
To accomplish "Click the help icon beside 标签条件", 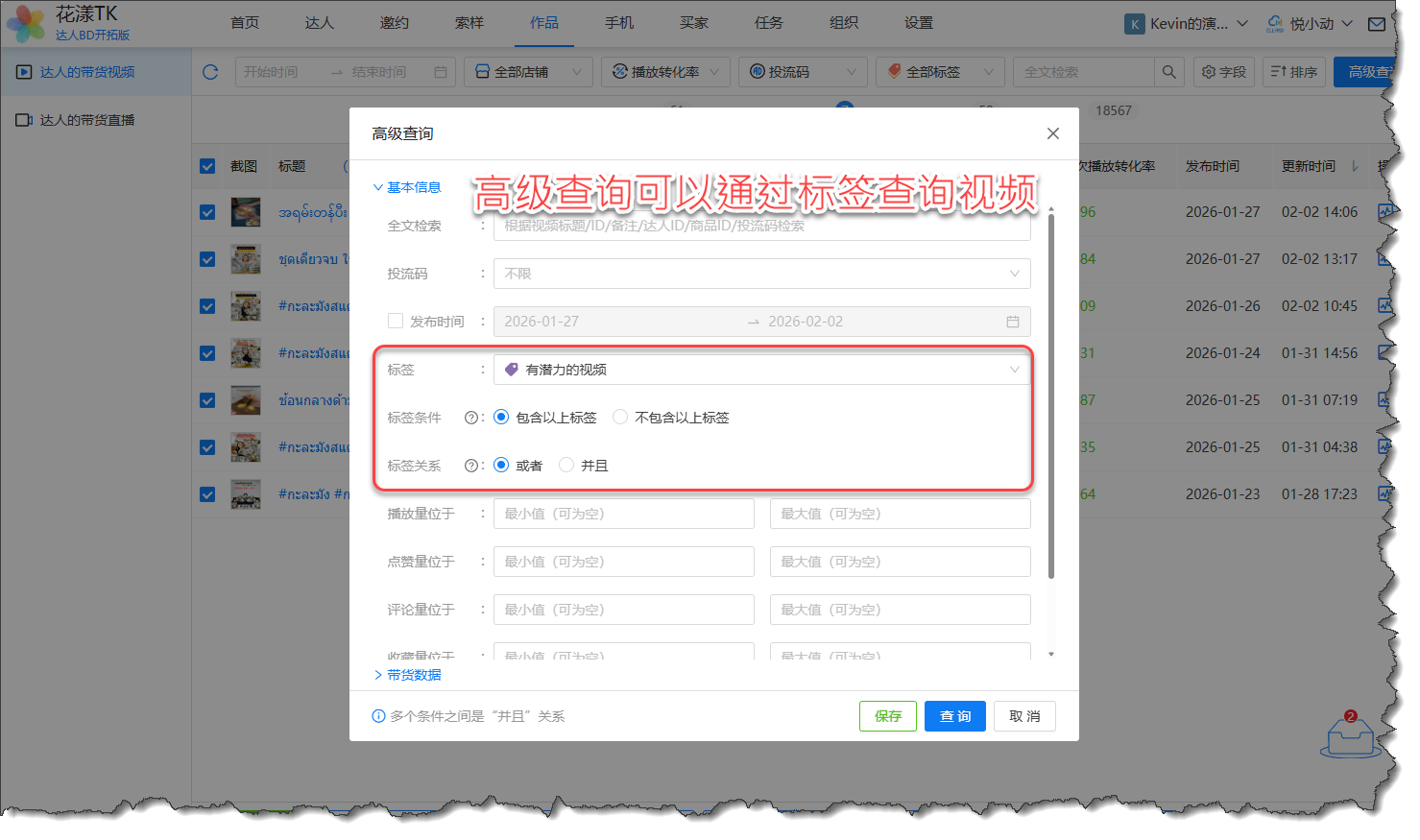I will [x=470, y=418].
